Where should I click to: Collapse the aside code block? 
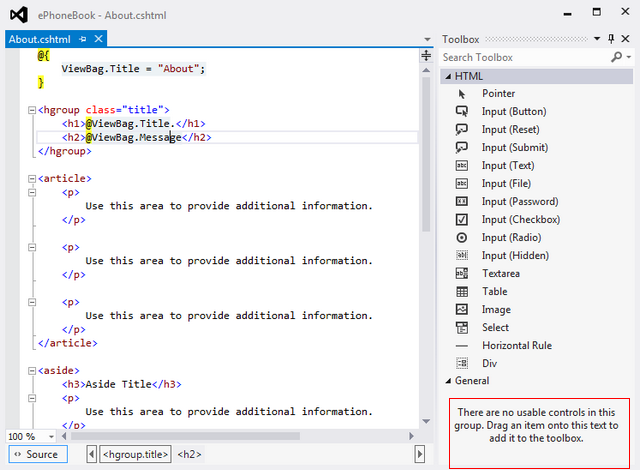32,371
